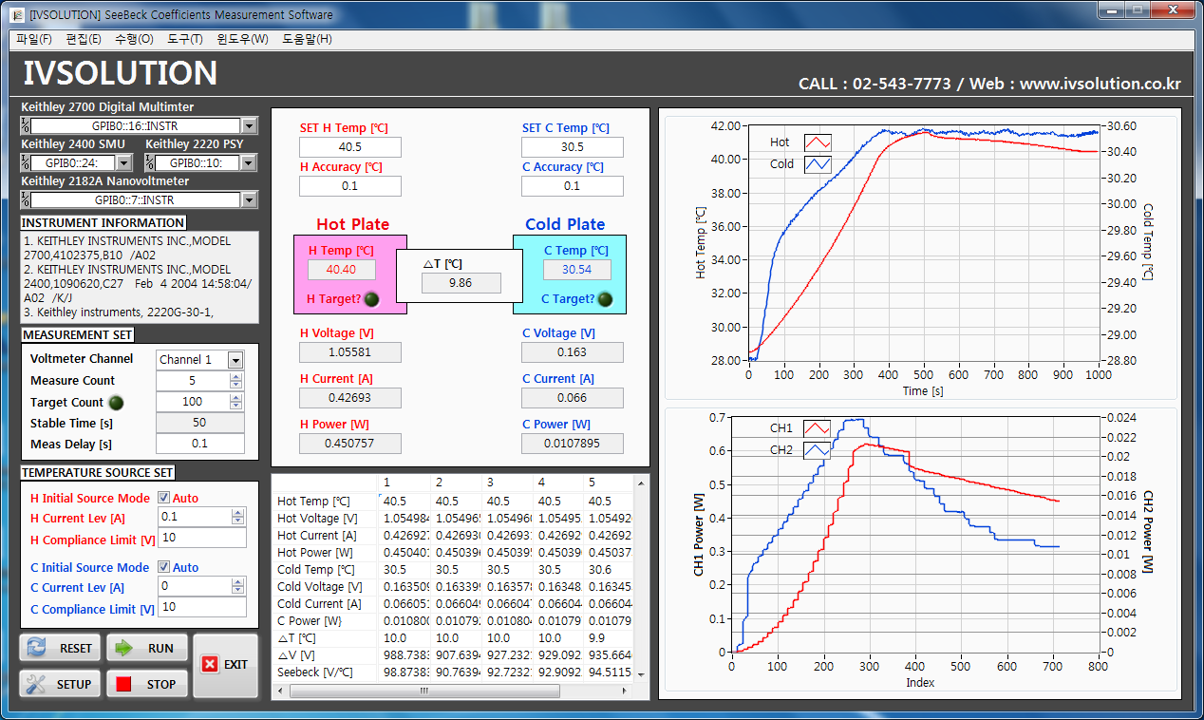Open the 수행(O) menu

pos(134,39)
